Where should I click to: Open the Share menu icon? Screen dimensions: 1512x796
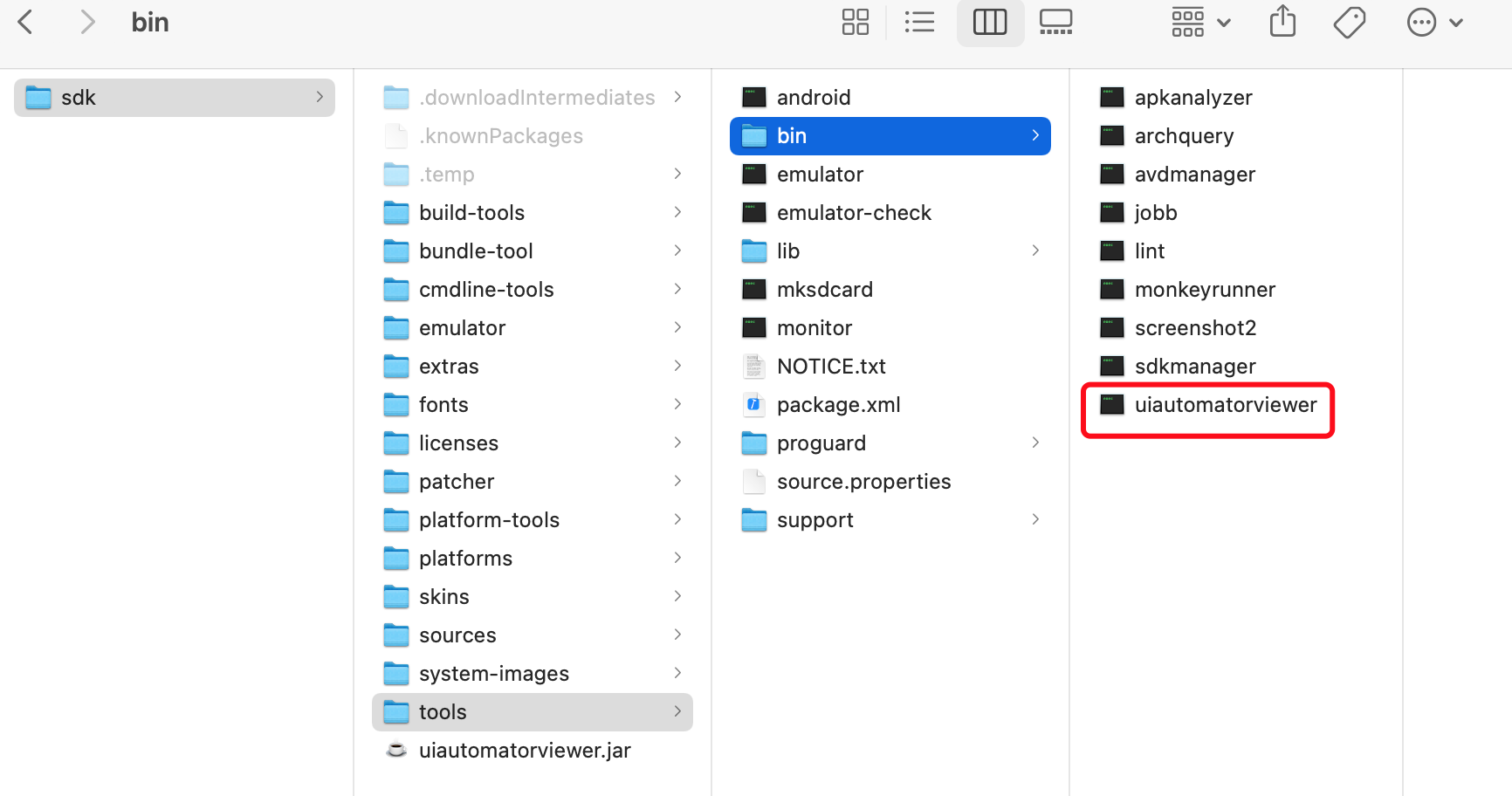[x=1282, y=22]
